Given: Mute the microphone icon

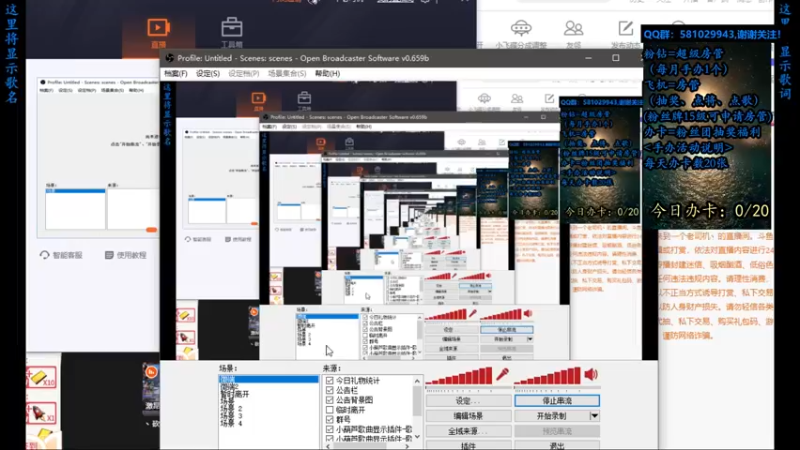Looking at the screenshot, I should point(503,374).
